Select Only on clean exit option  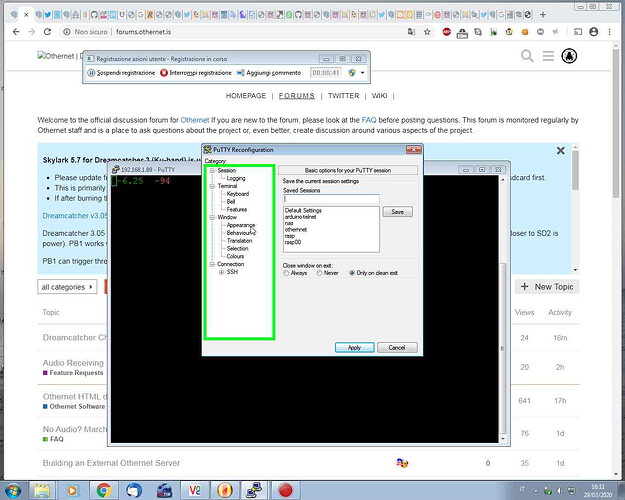pyautogui.click(x=373, y=273)
